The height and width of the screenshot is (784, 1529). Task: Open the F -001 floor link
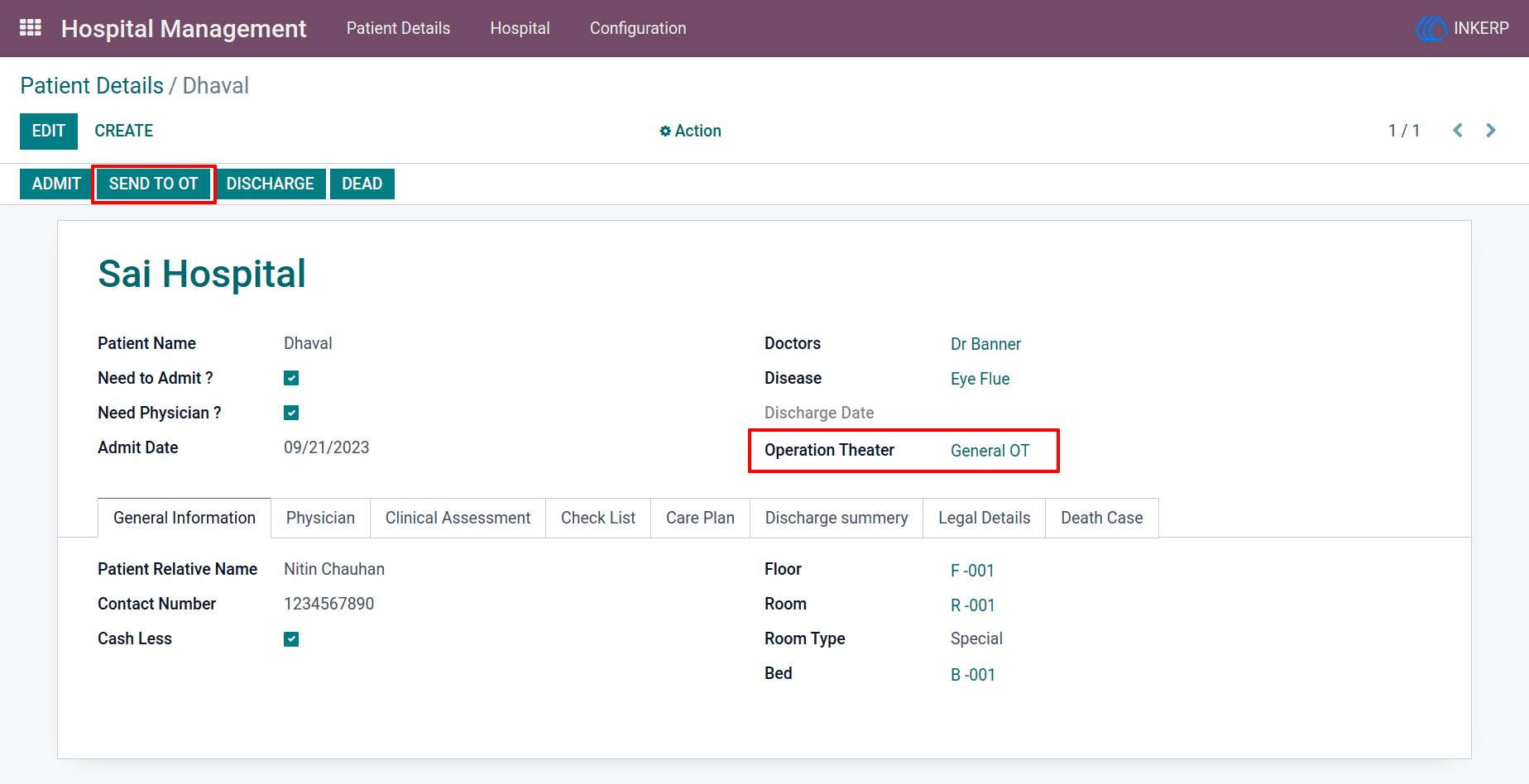[x=972, y=571]
